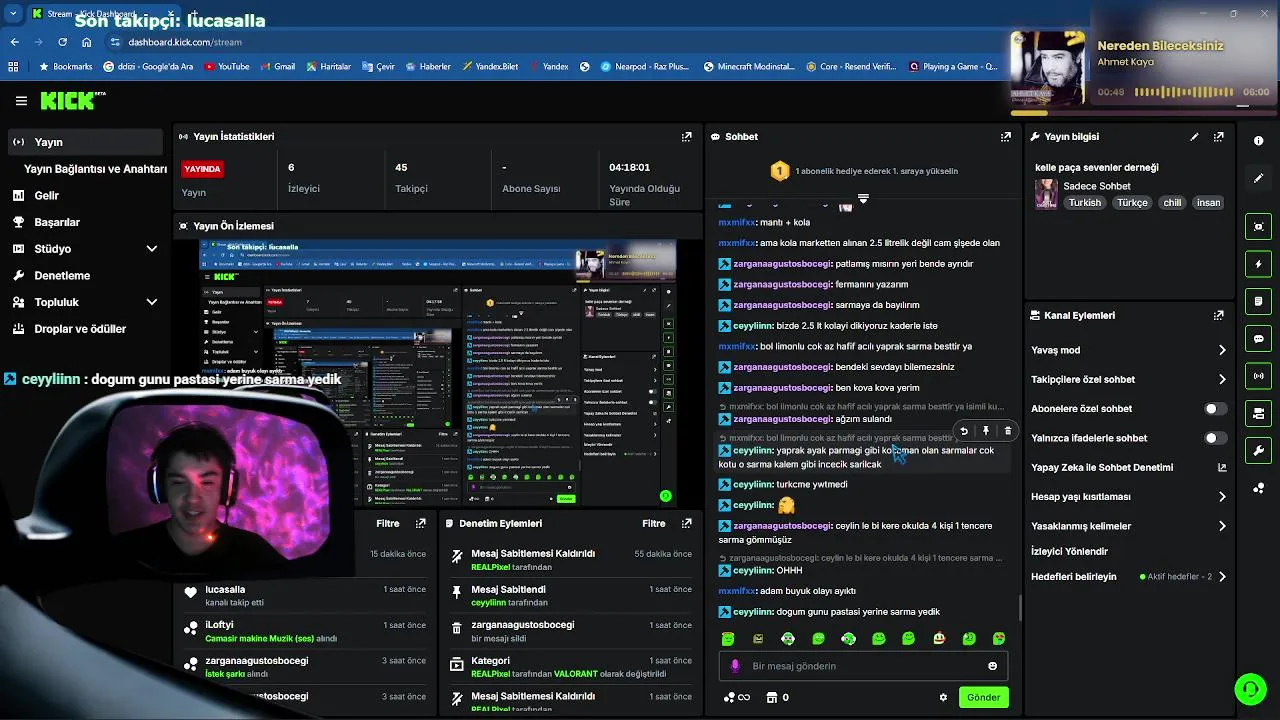Click the İzleyici Yönlendir option
The width and height of the screenshot is (1280, 720).
coord(1069,551)
